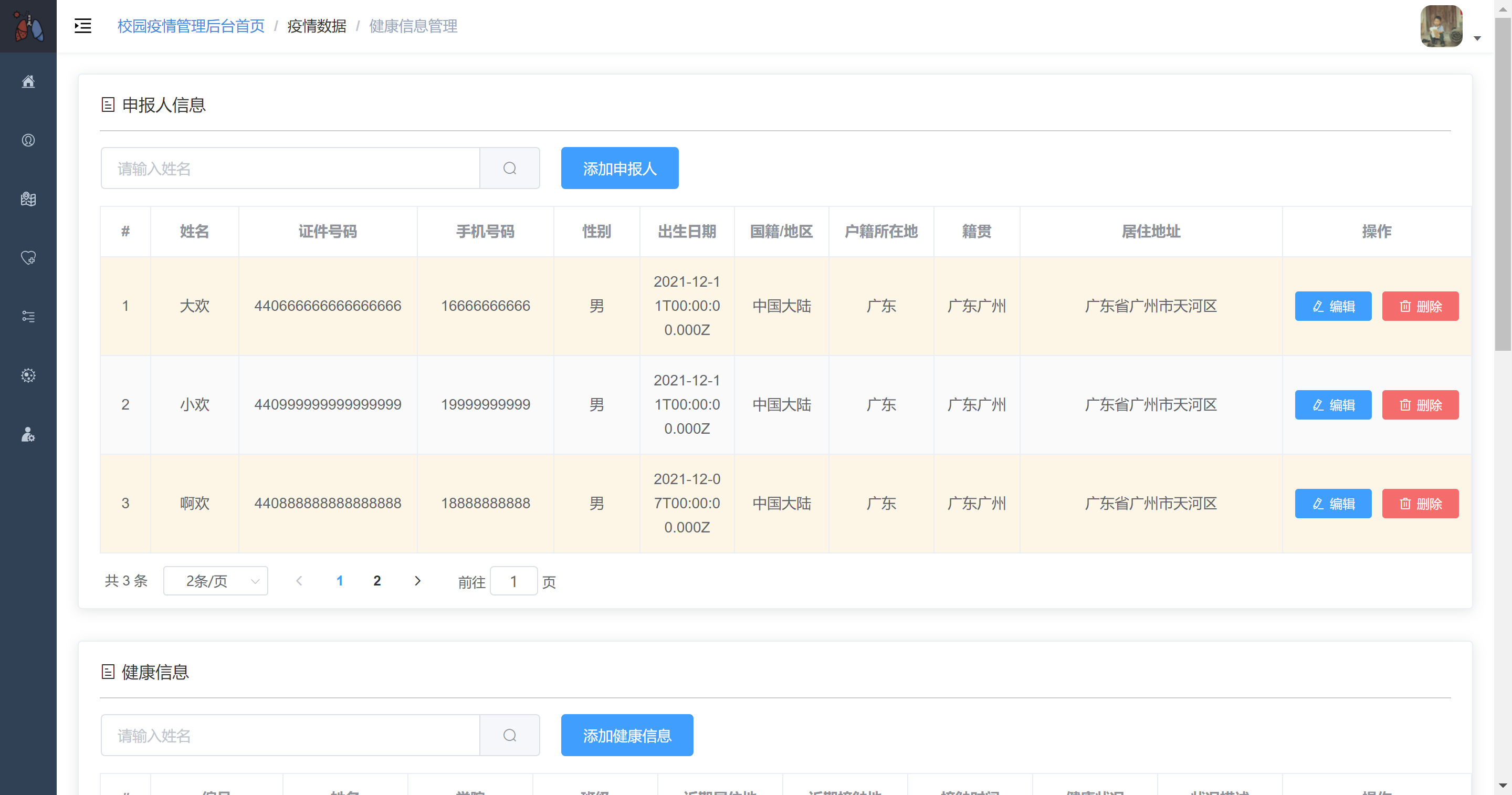
Task: Click the 添加健康信息 button
Action: tap(626, 735)
